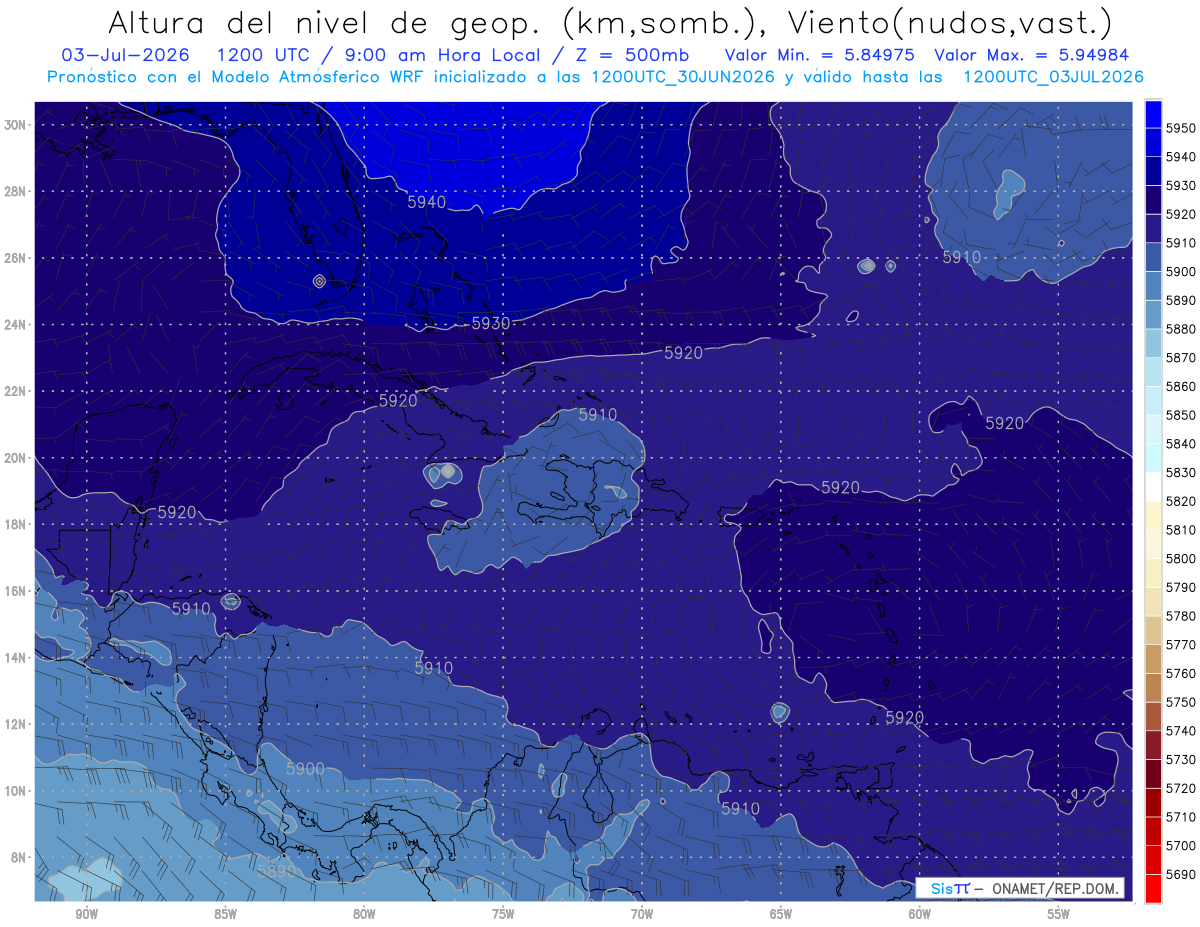This screenshot has height=927, width=1200.
Task: Click the brown swatch between 5750 and 5760
Action: (x=1153, y=687)
